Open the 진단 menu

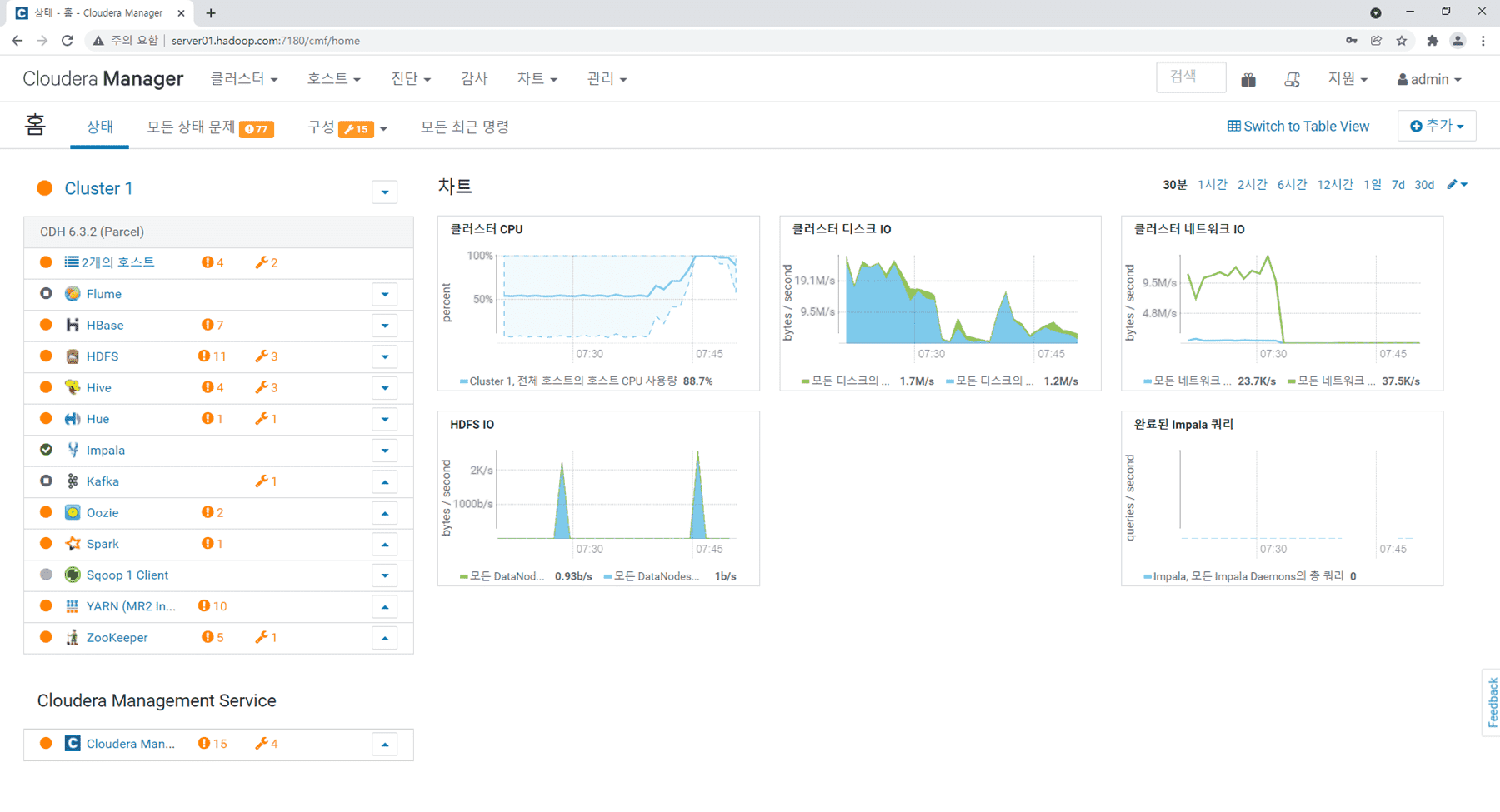click(411, 78)
